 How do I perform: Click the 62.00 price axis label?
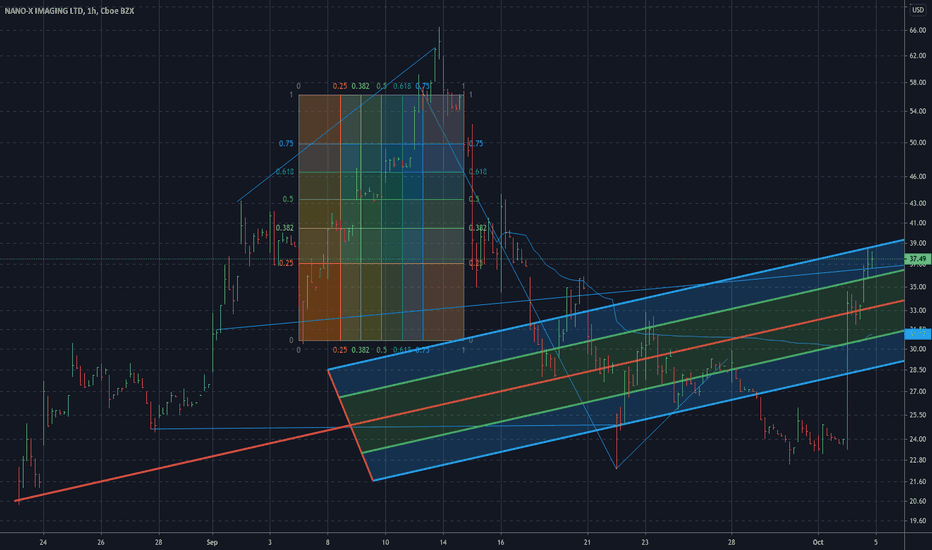click(x=917, y=56)
